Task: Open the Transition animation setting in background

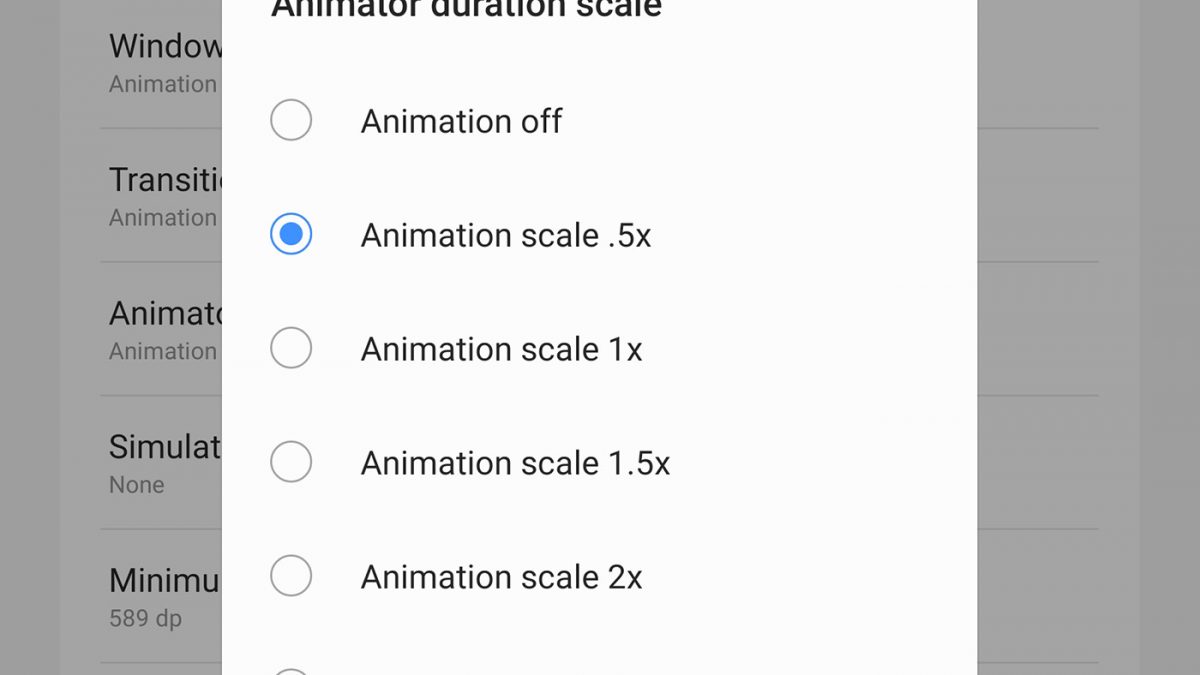Action: coord(165,180)
